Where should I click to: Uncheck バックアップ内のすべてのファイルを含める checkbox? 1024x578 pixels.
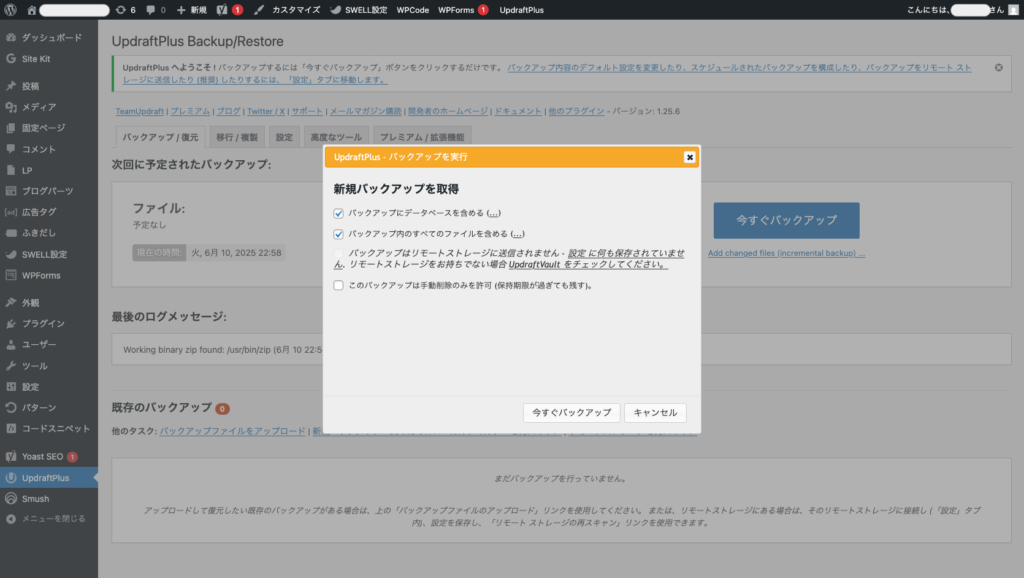click(x=338, y=234)
